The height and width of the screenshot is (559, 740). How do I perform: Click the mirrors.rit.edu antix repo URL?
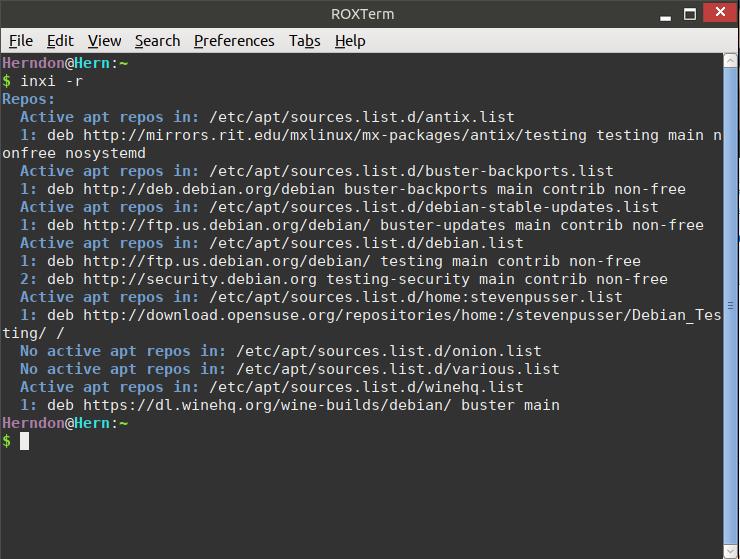(335, 136)
